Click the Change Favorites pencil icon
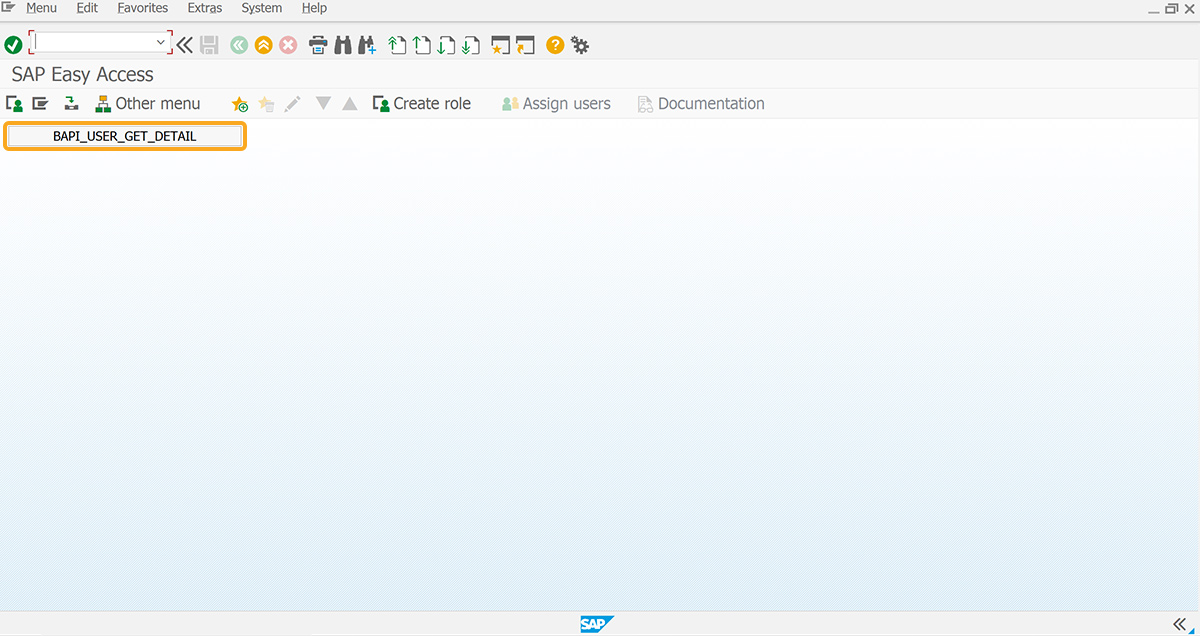1200x636 pixels. click(x=292, y=104)
